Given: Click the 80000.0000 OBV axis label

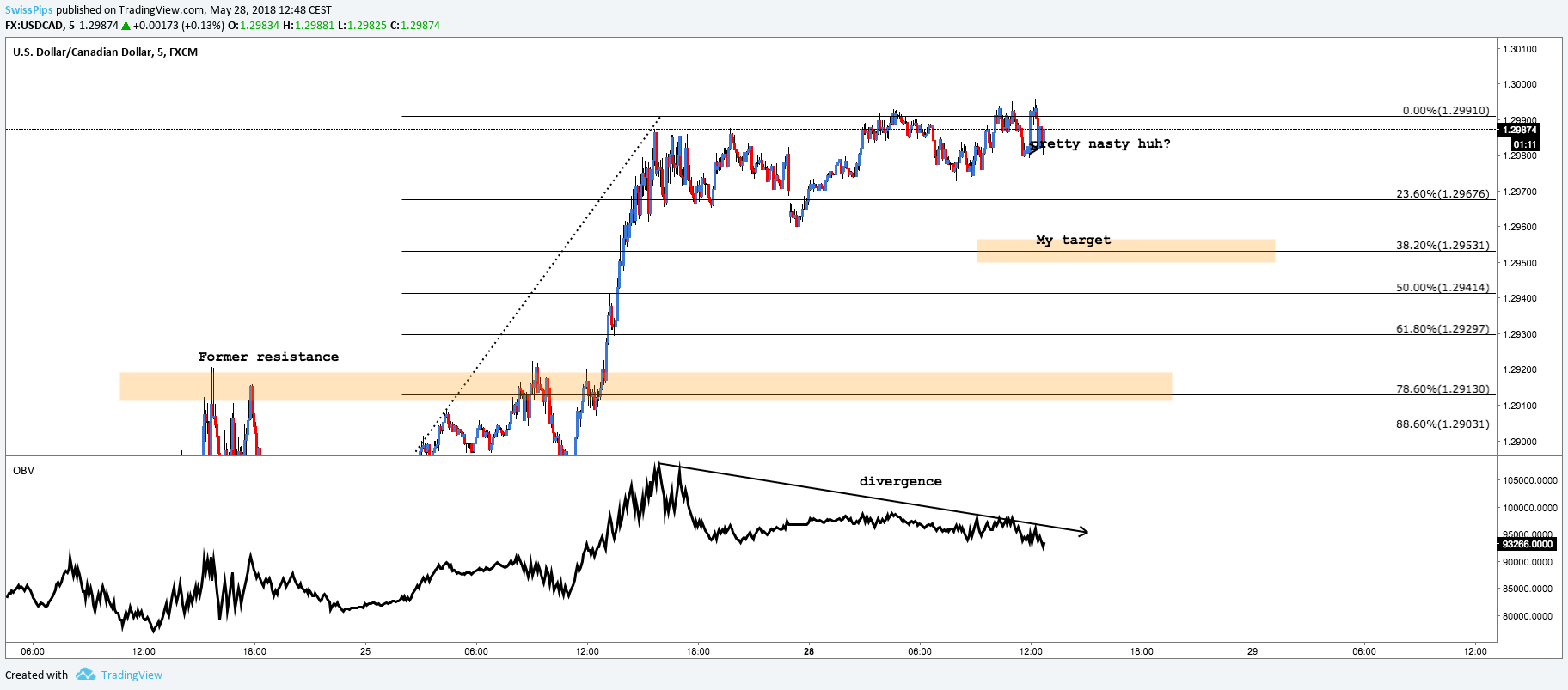Looking at the screenshot, I should point(1529,616).
